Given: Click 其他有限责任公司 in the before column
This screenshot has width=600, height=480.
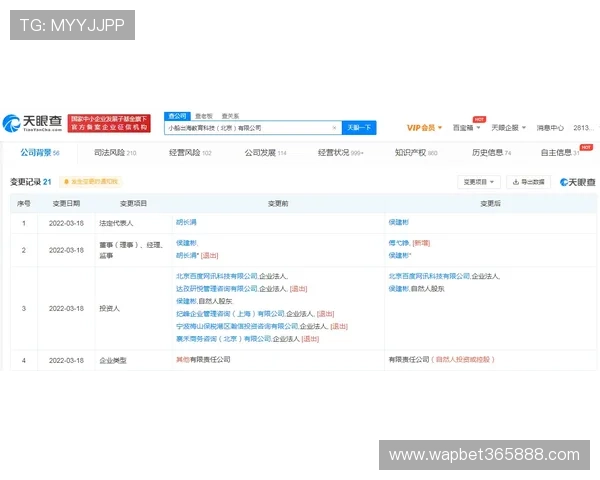Looking at the screenshot, I should [x=203, y=359].
